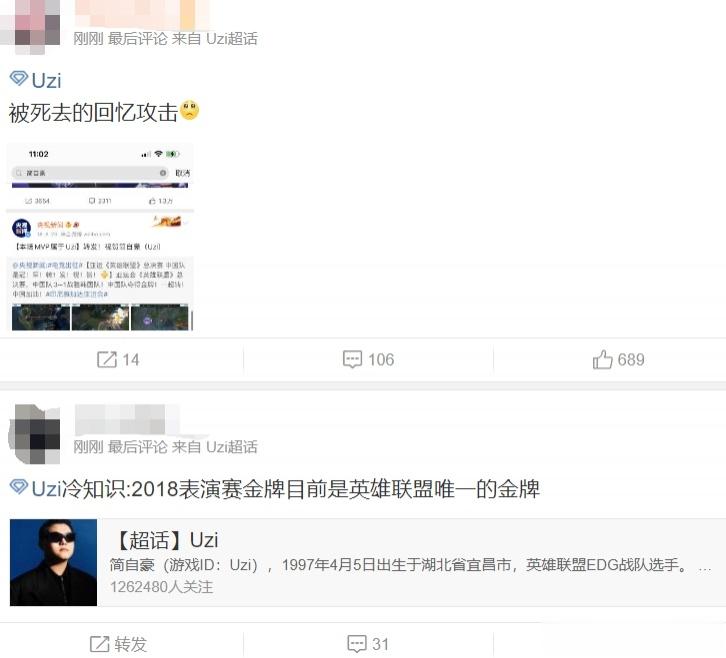
Task: Open the 【超话】Uzi card title
Action: tap(165, 540)
